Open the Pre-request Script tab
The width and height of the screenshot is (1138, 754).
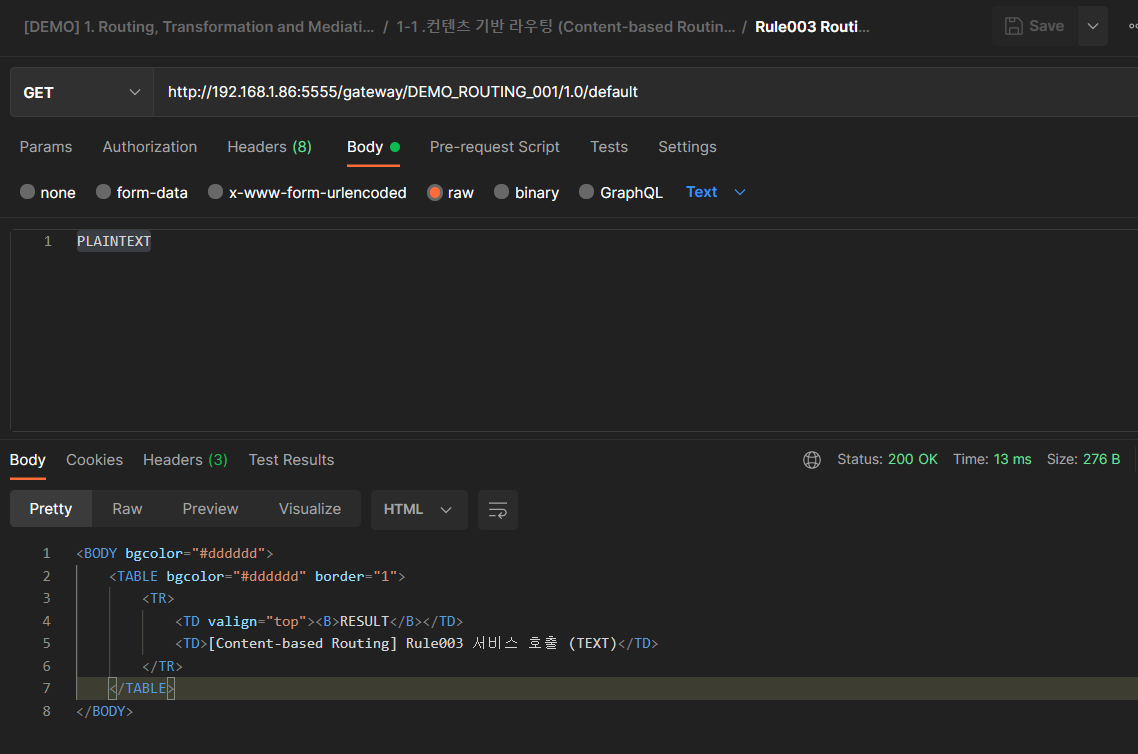click(494, 147)
